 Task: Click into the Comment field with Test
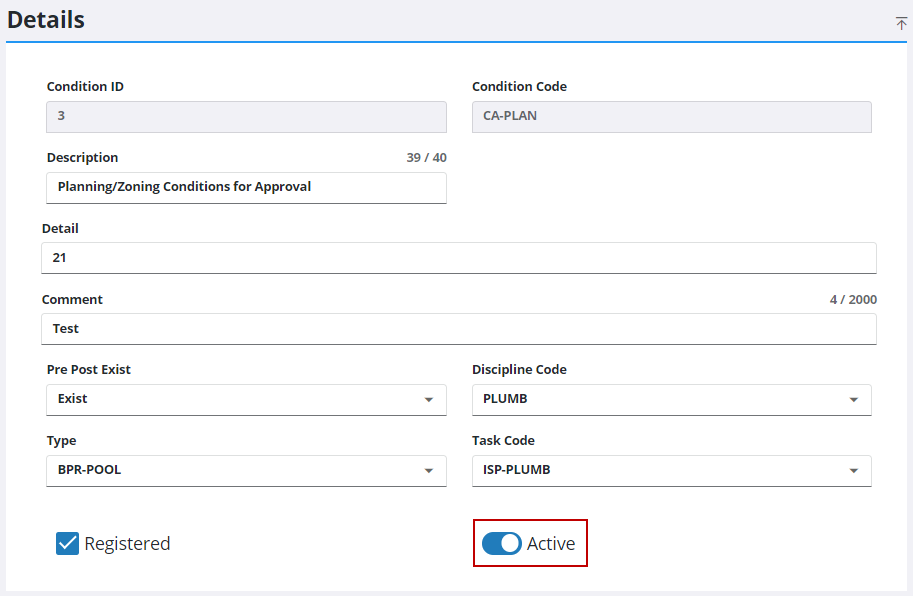tap(458, 329)
